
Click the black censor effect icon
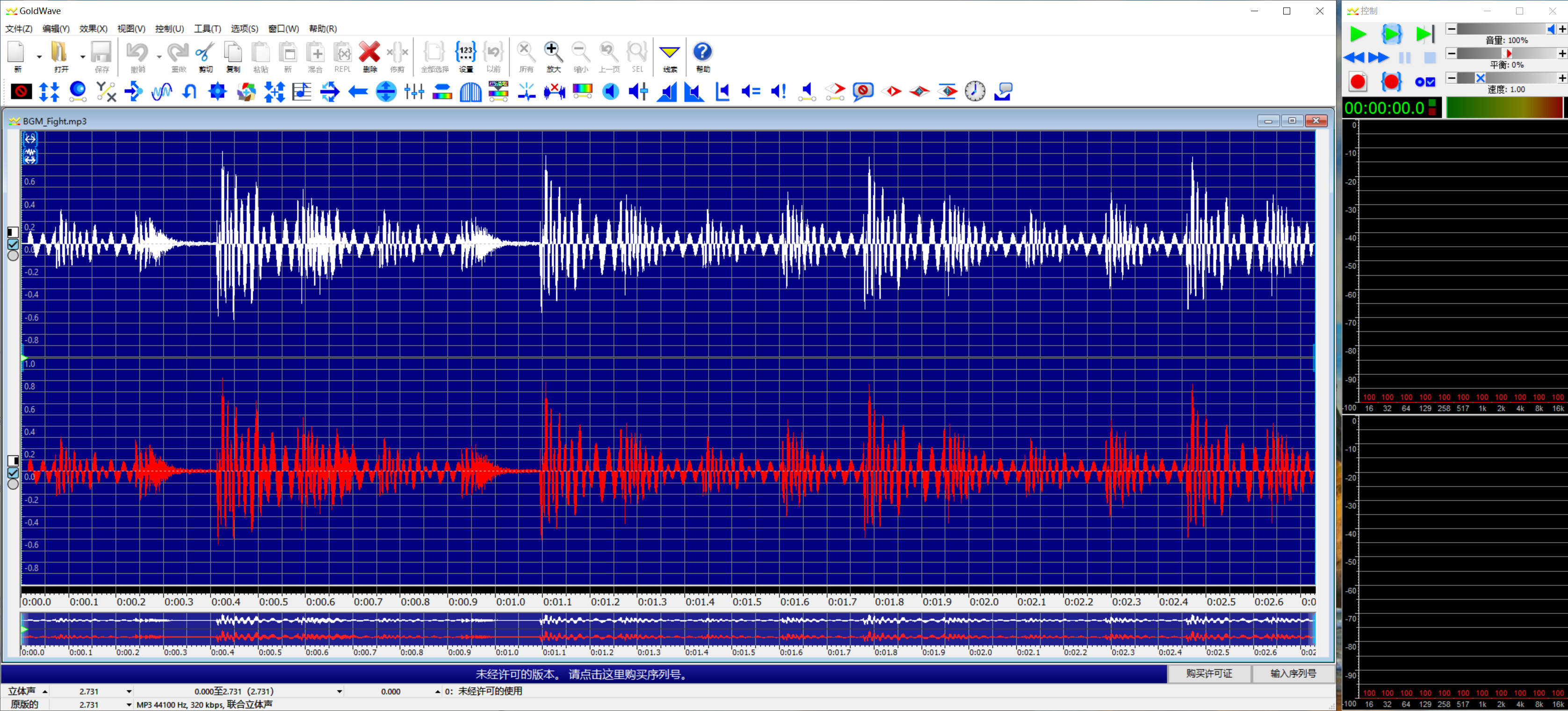(22, 92)
